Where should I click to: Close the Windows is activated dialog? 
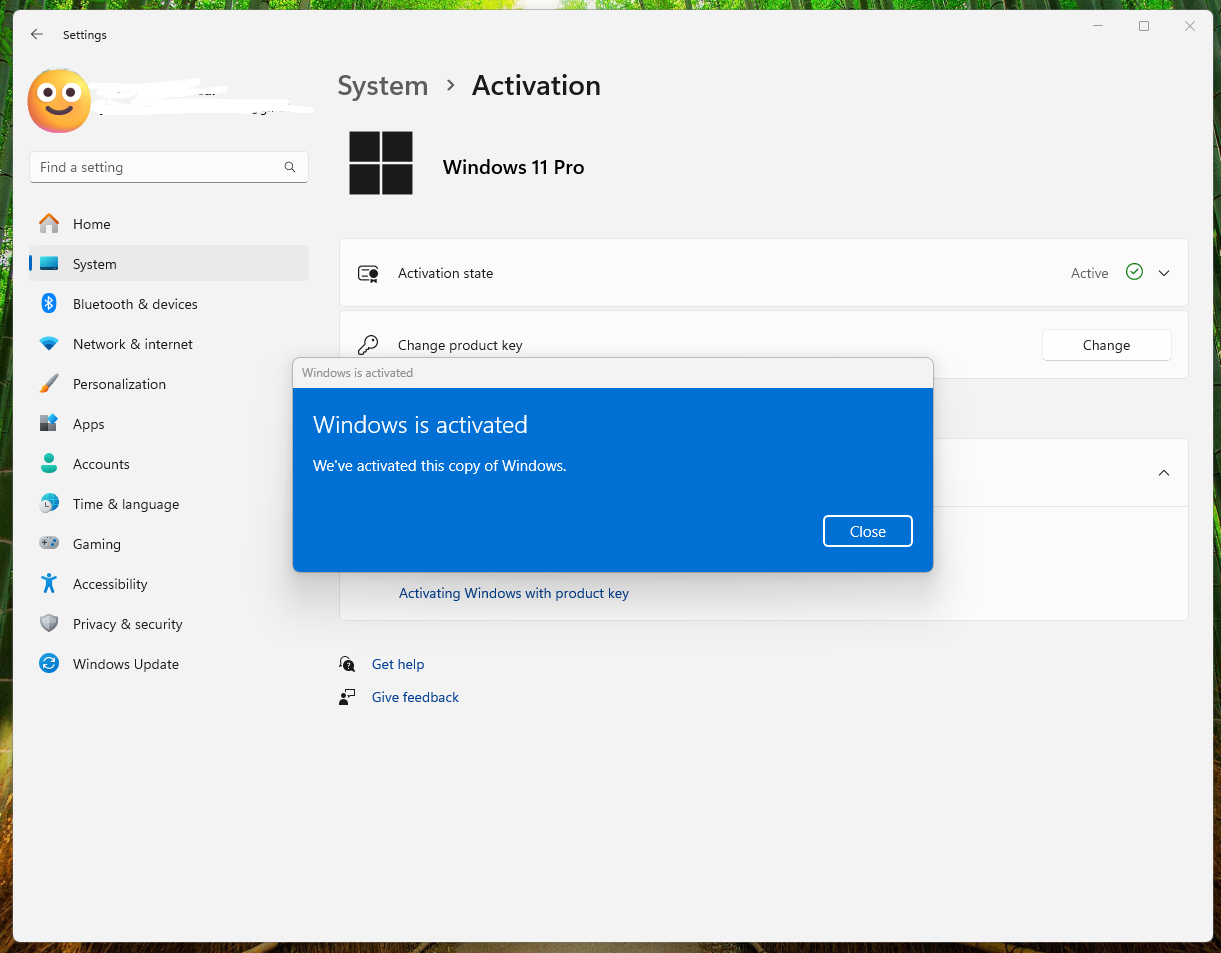point(867,532)
